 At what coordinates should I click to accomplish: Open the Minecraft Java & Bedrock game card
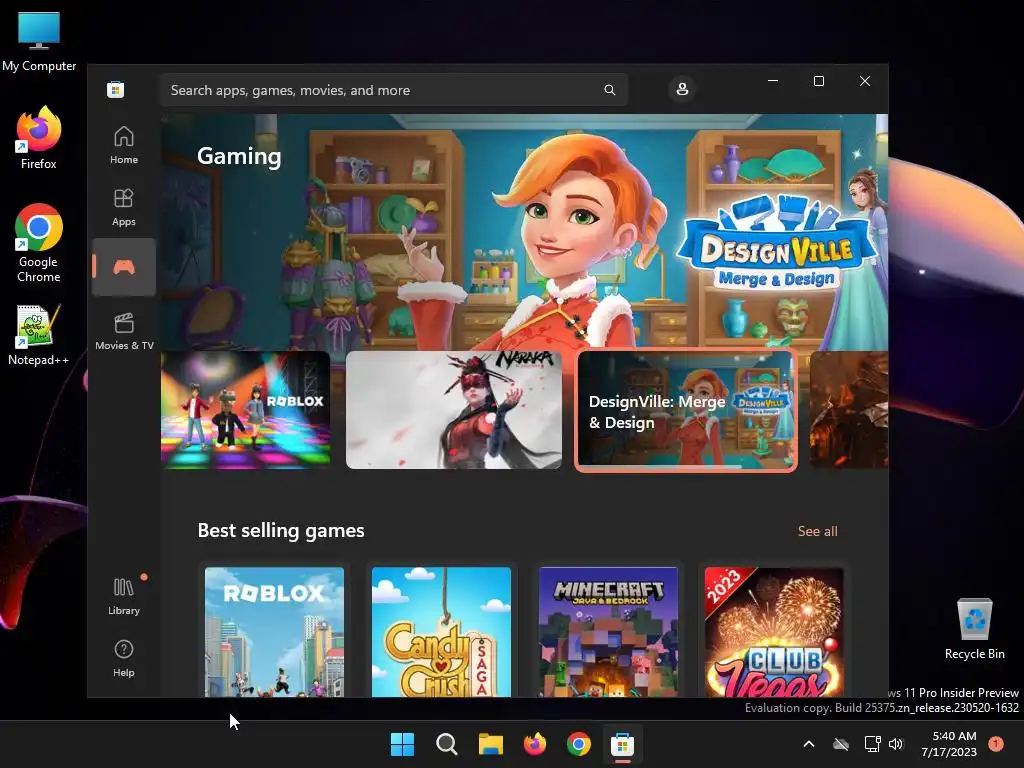click(608, 632)
